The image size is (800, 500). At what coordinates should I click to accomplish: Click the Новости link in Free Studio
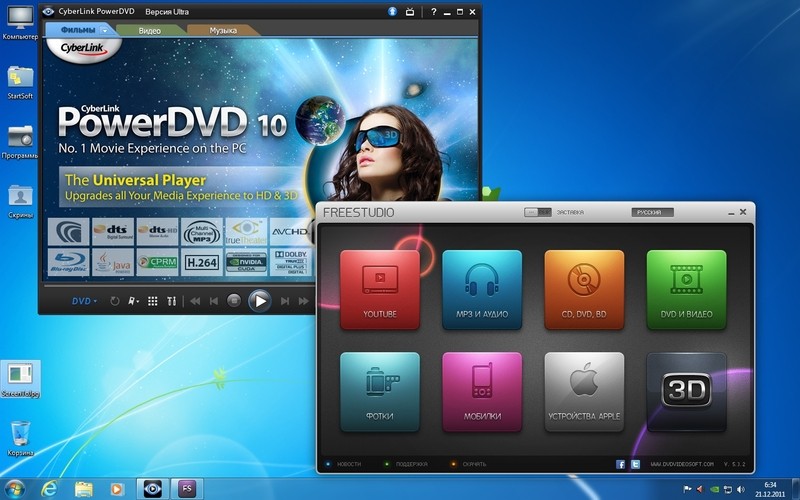[x=348, y=464]
